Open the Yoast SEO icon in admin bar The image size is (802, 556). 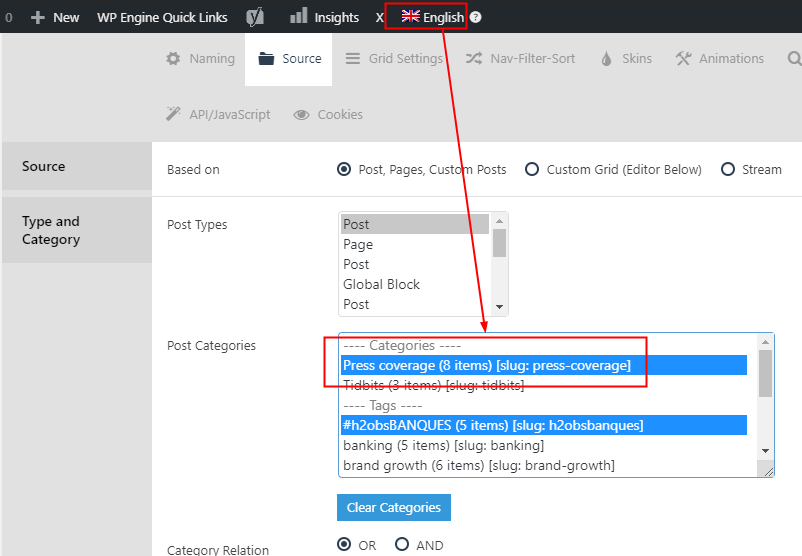255,17
